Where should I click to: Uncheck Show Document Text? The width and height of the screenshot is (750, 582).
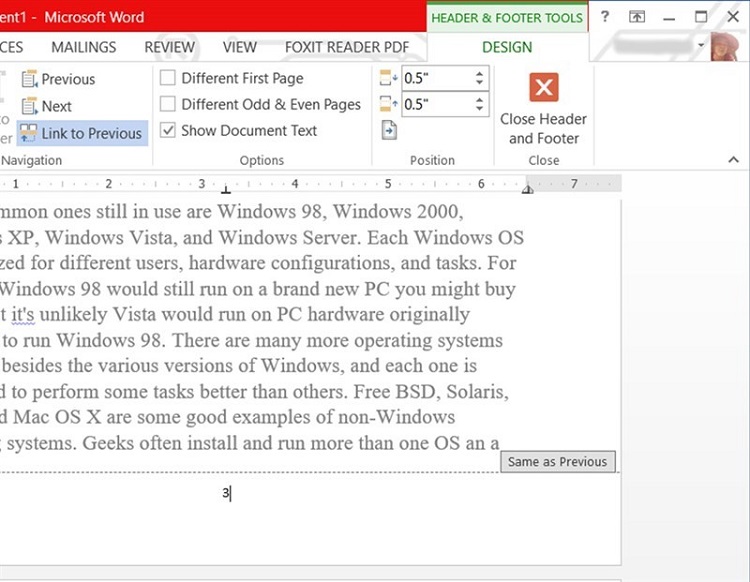167,130
